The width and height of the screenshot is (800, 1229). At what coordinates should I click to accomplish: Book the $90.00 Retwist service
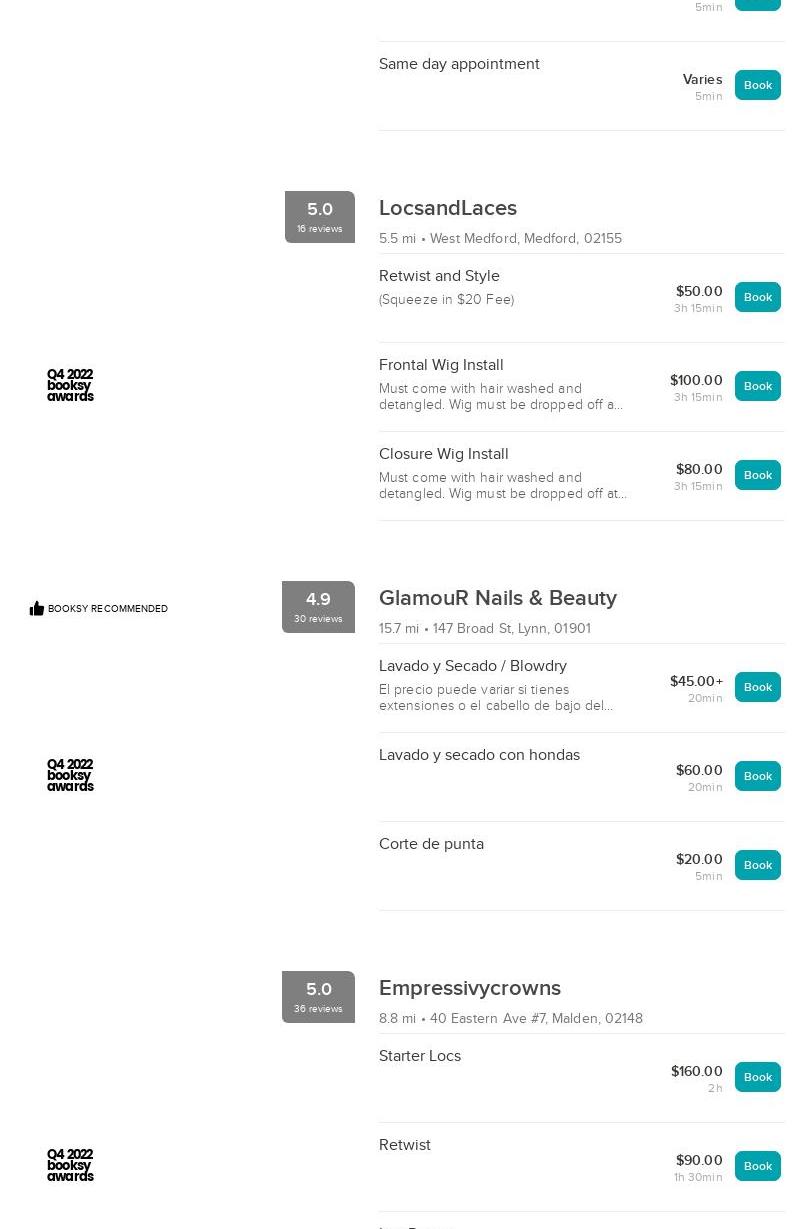pos(757,1166)
